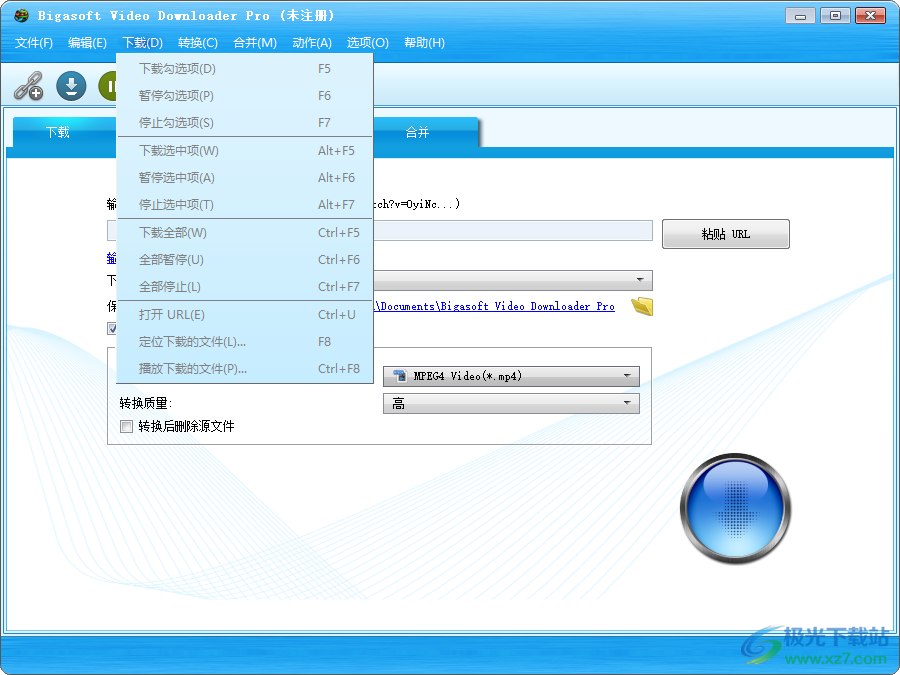Switch to the 合并 tab
This screenshot has width=900, height=675.
[425, 133]
